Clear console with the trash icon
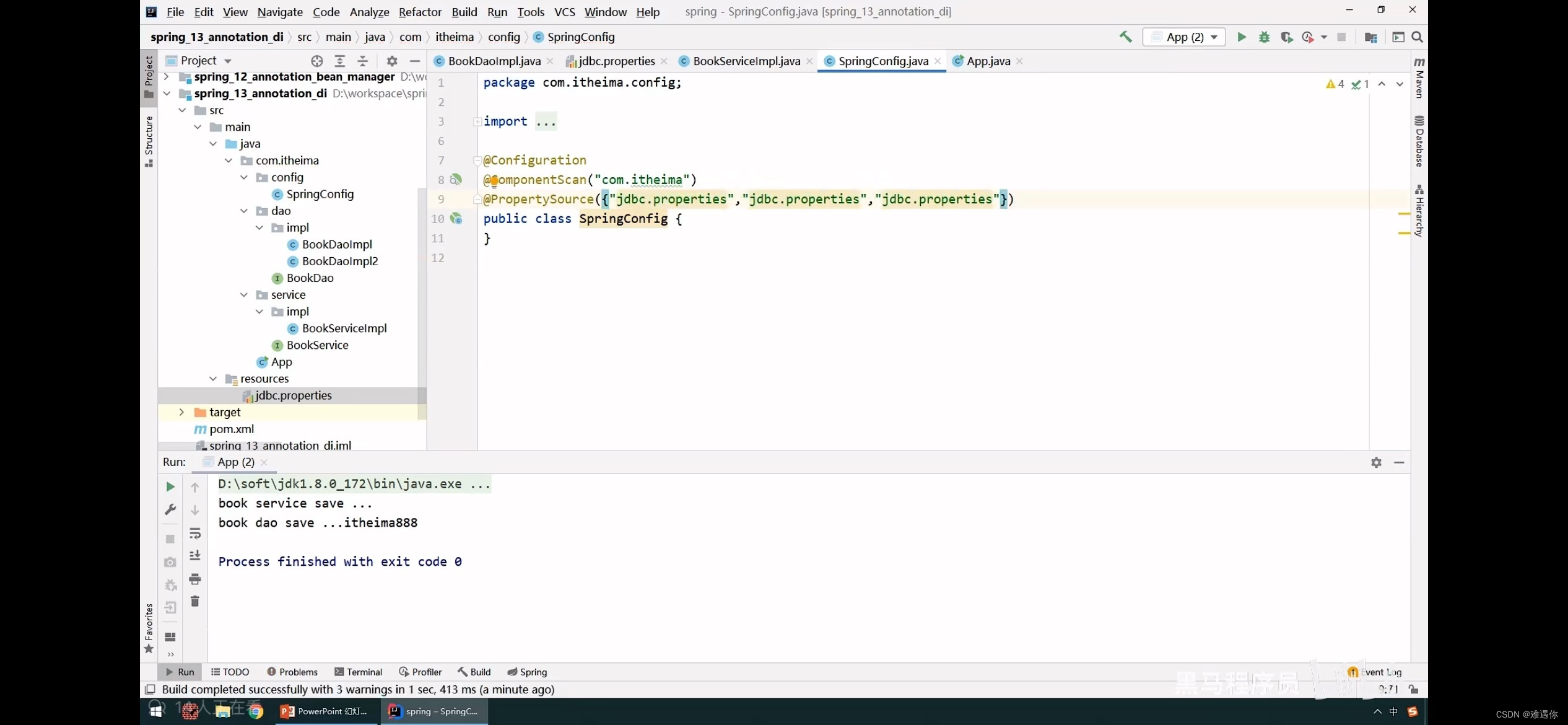 coord(195,601)
